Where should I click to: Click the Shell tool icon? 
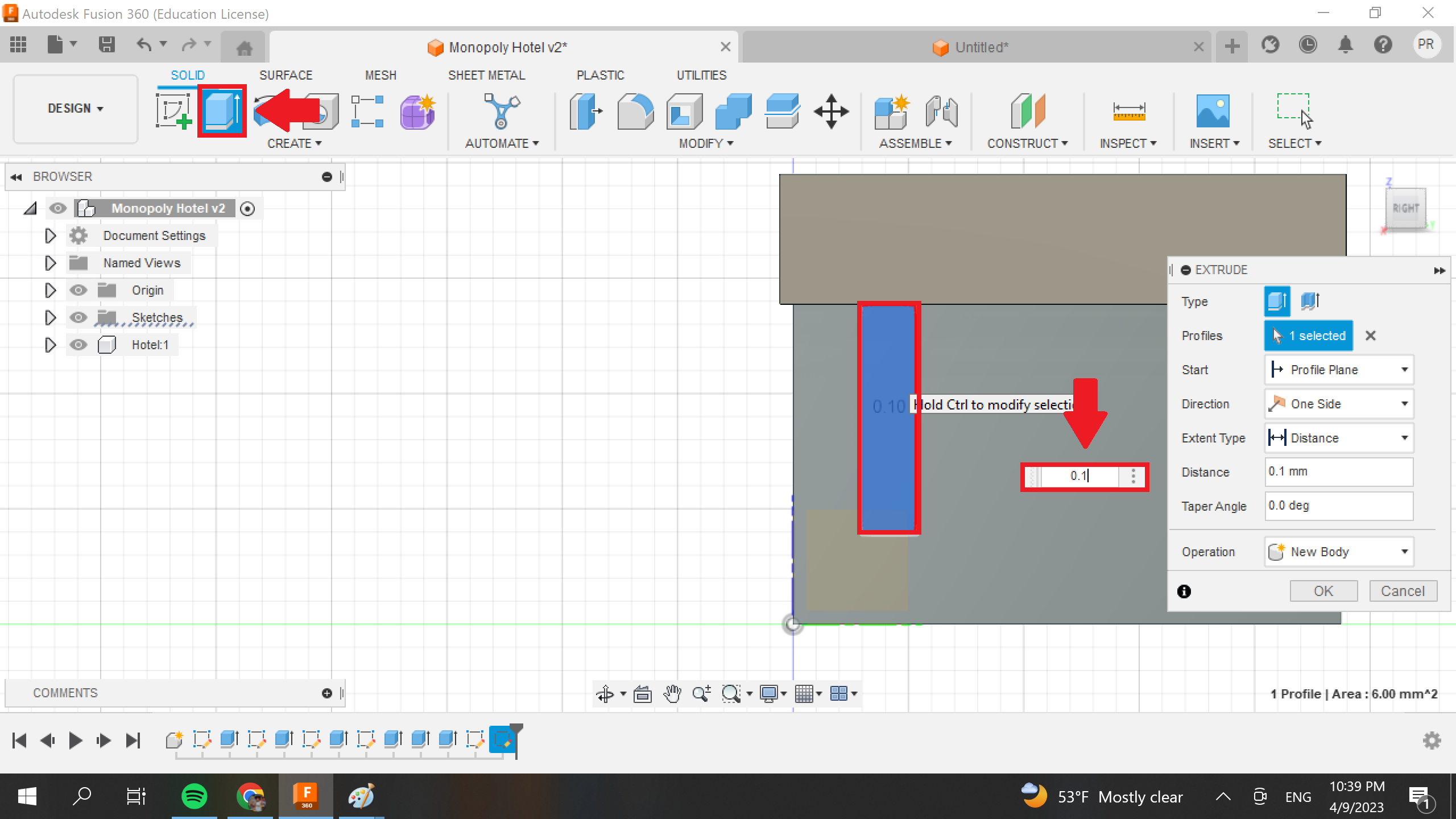point(686,111)
